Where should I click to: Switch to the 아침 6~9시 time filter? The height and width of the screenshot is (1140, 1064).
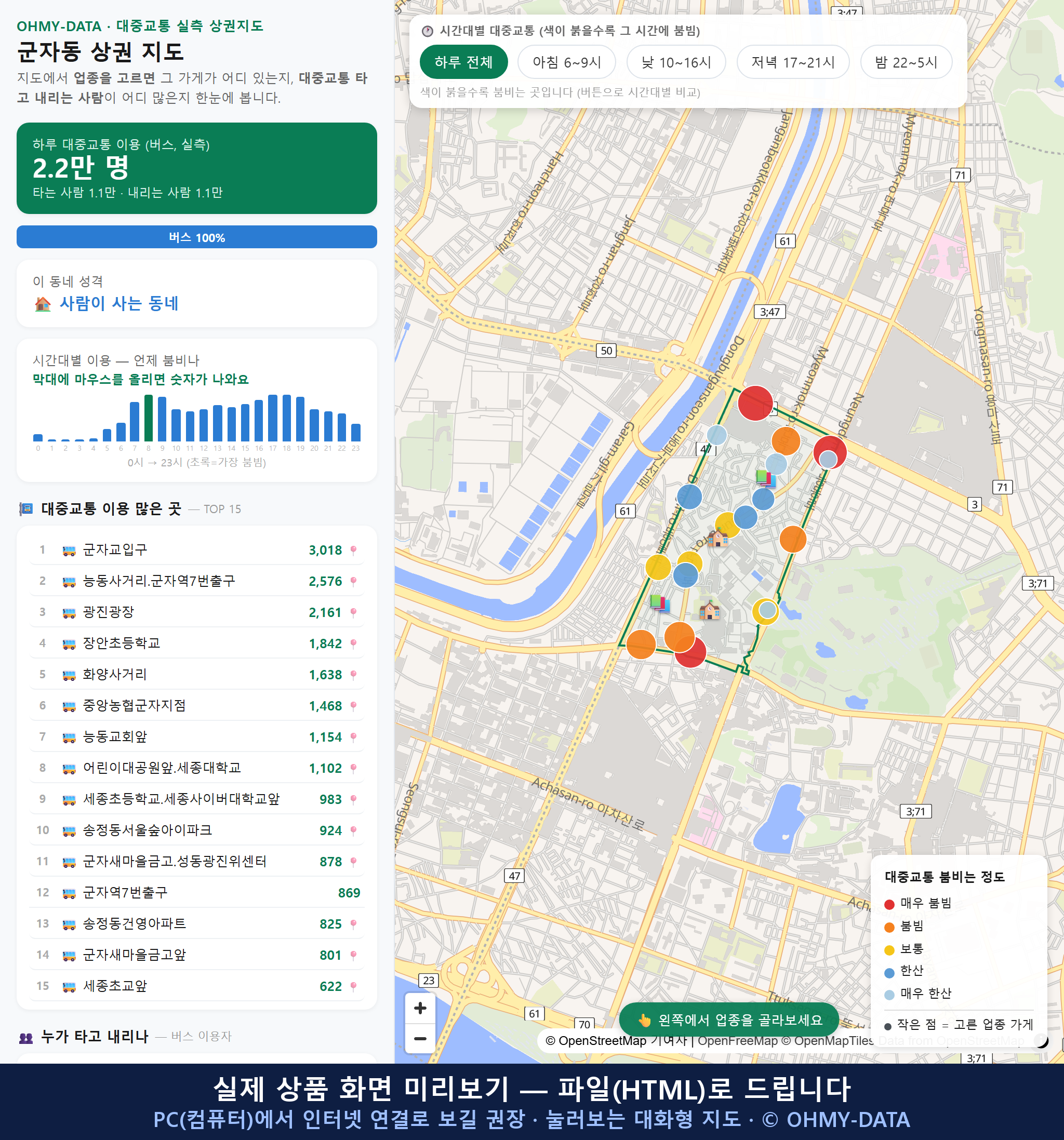[566, 62]
